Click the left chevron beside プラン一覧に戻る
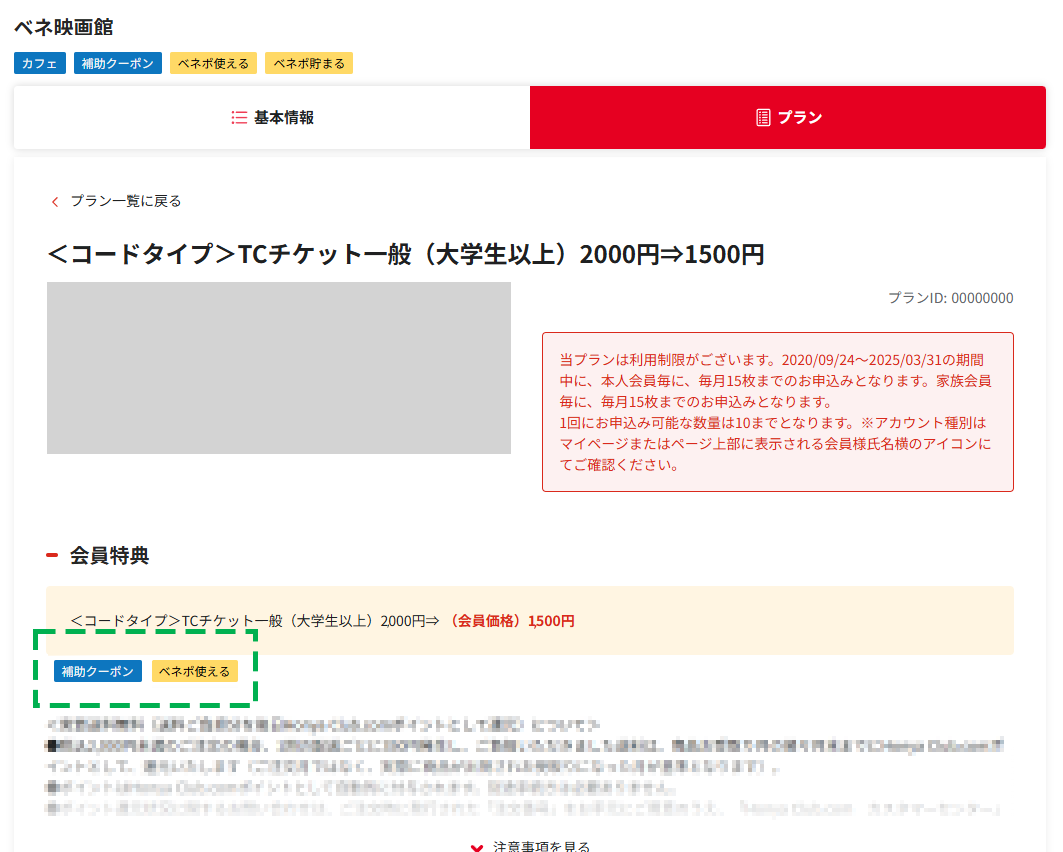This screenshot has height=852, width=1063. click(x=55, y=201)
